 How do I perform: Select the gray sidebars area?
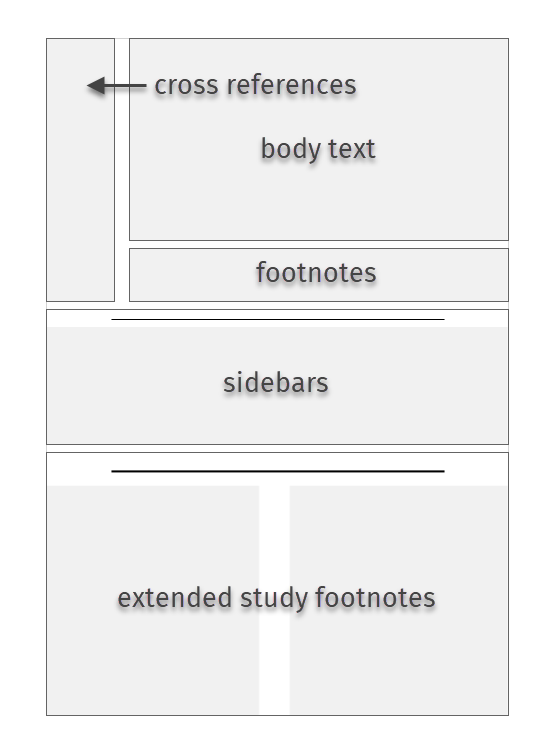pos(278,385)
